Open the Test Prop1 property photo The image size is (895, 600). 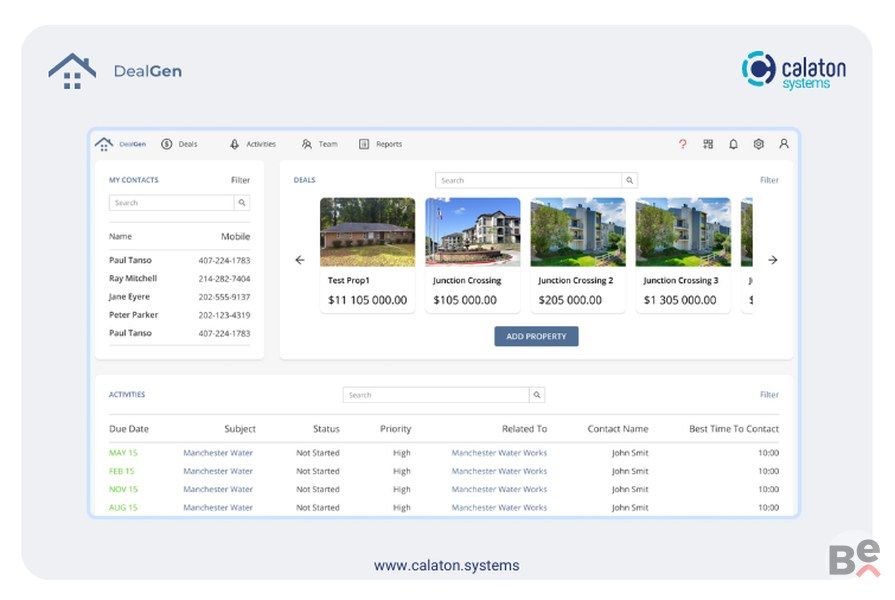click(368, 232)
